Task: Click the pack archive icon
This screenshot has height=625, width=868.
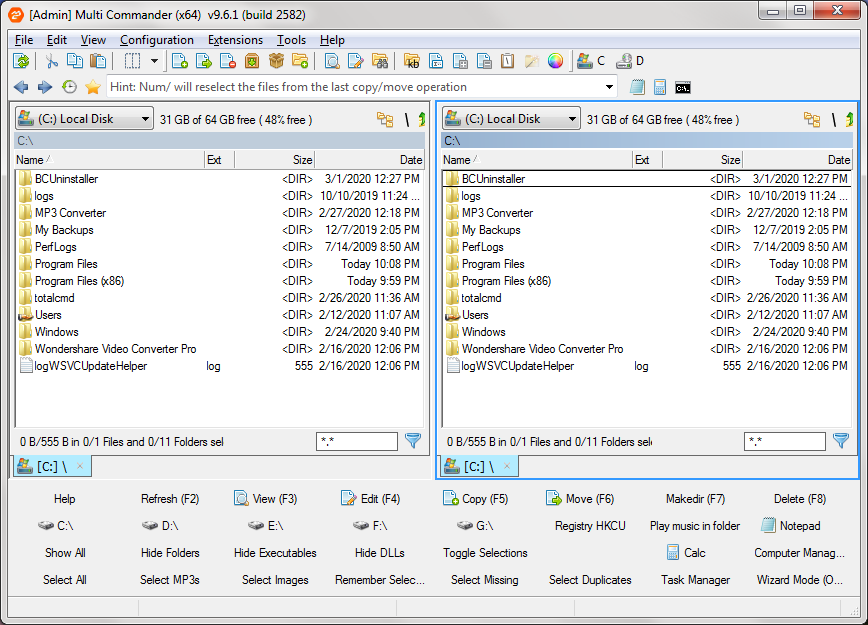Action: click(252, 61)
